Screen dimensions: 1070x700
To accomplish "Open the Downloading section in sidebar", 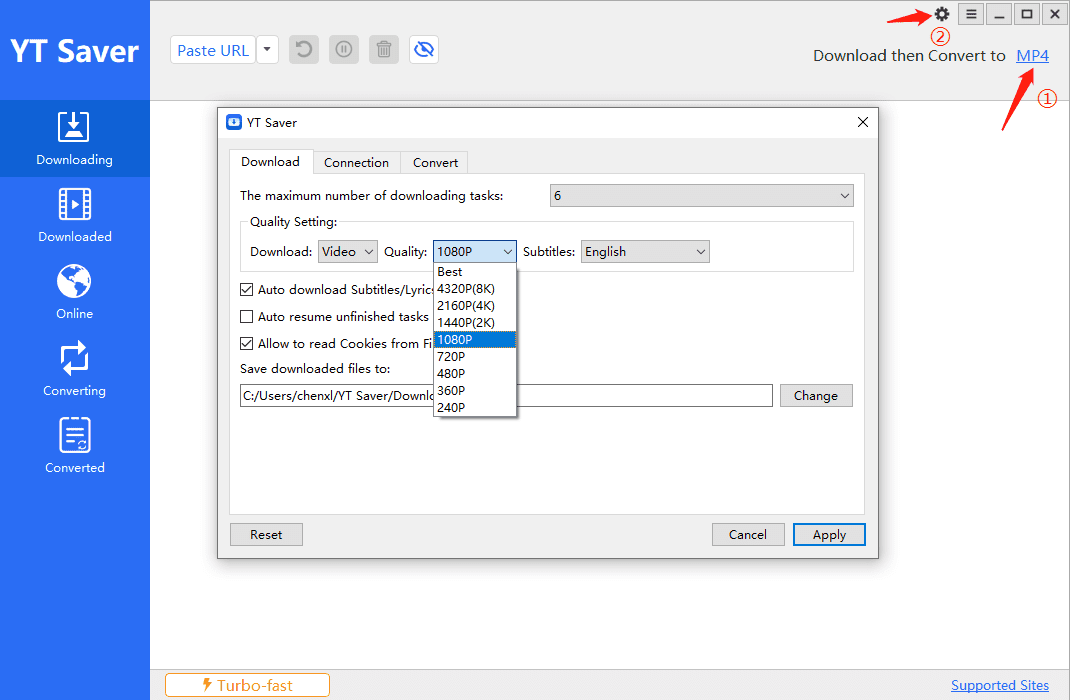I will click(x=74, y=138).
